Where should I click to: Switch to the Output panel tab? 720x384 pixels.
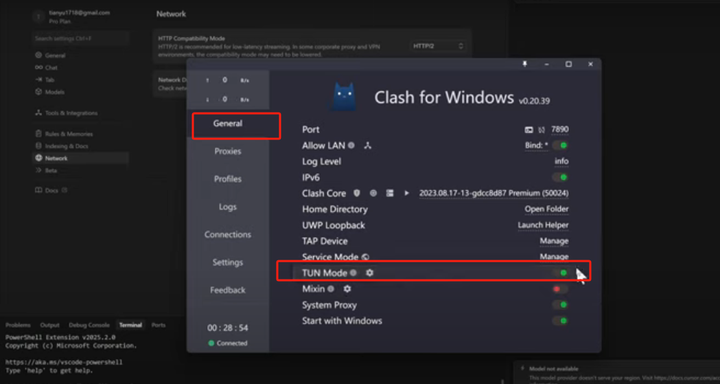[50, 325]
